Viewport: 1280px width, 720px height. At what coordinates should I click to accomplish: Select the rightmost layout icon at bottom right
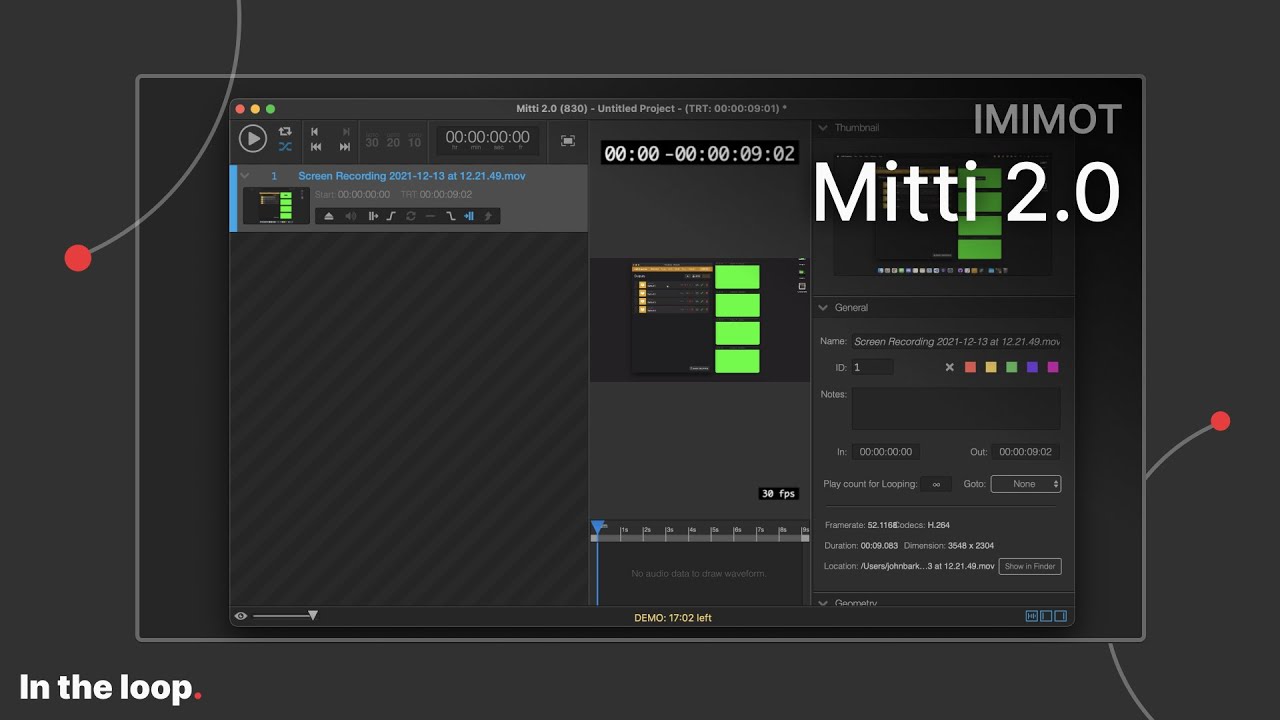pos(1061,616)
